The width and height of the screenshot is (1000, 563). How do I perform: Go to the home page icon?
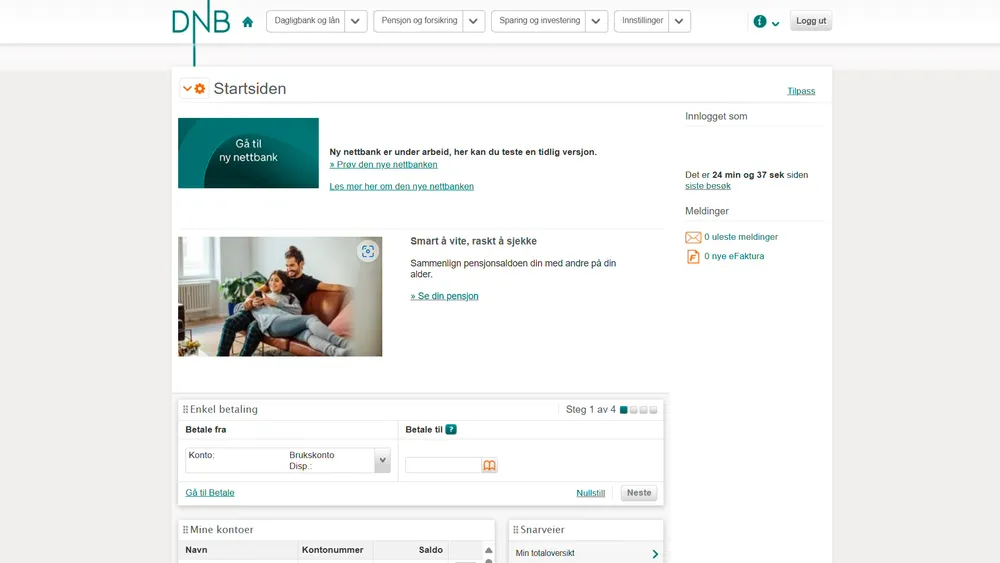(248, 22)
